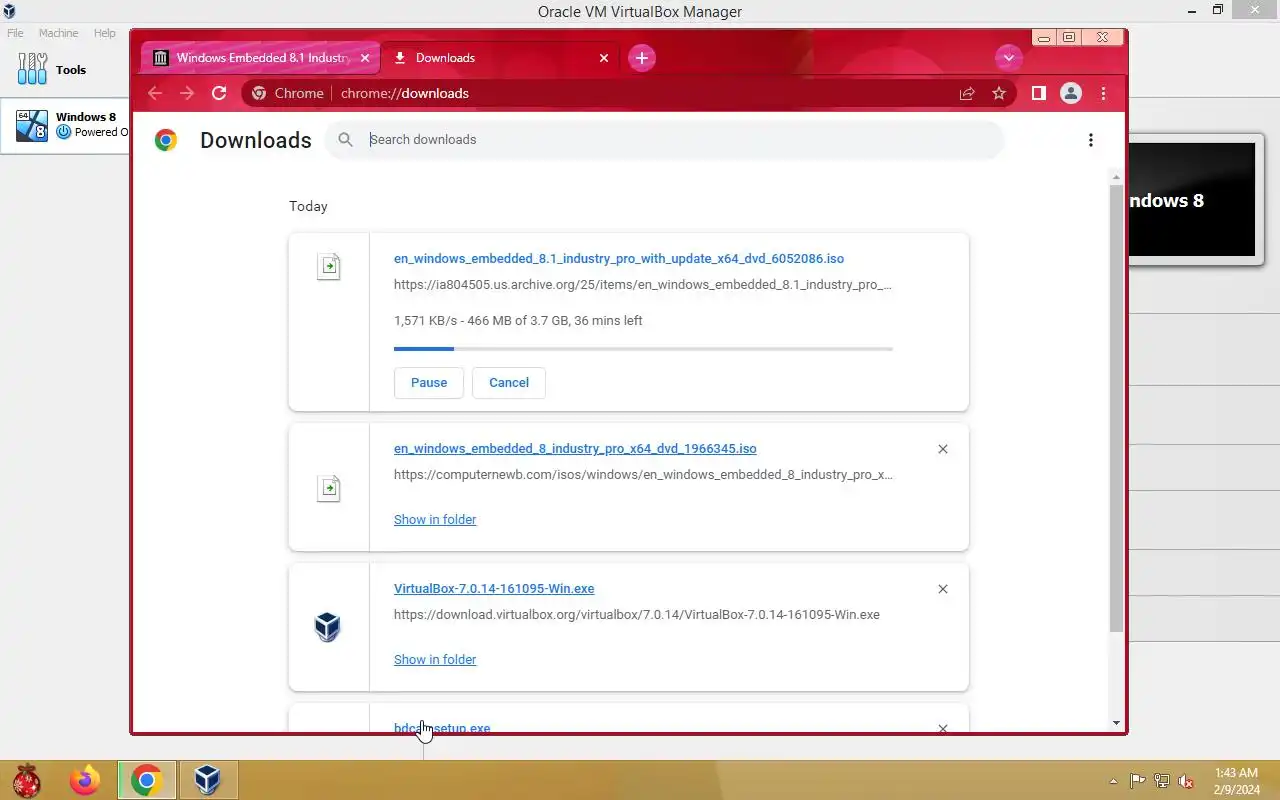This screenshot has width=1280, height=800.
Task: Switch to Windows Embedded 8.1 Industry tab
Action: tap(261, 58)
